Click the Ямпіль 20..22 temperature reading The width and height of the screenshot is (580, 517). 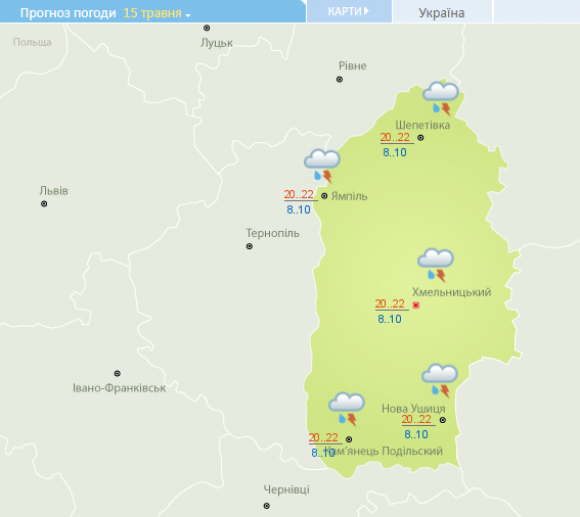299,195
